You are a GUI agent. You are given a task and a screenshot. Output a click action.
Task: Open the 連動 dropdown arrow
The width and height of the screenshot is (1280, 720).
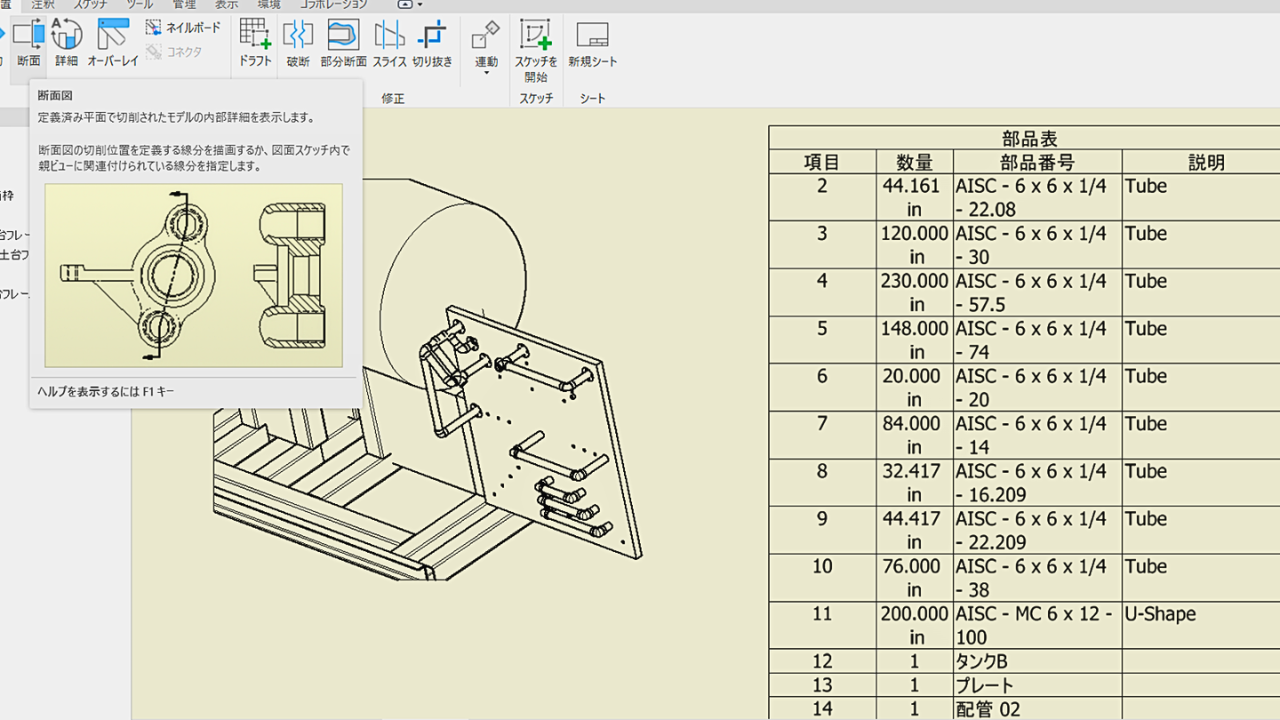click(x=486, y=74)
